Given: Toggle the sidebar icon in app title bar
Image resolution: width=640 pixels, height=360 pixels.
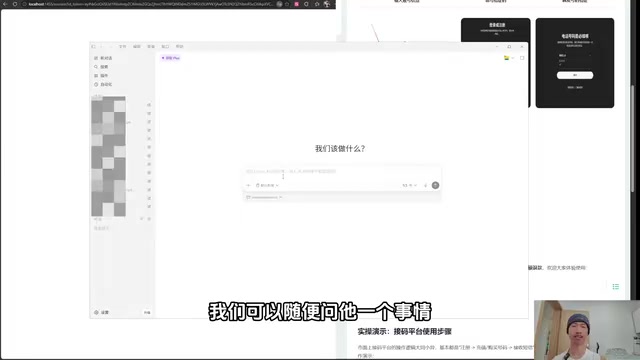Looking at the screenshot, I should click(x=93, y=47).
